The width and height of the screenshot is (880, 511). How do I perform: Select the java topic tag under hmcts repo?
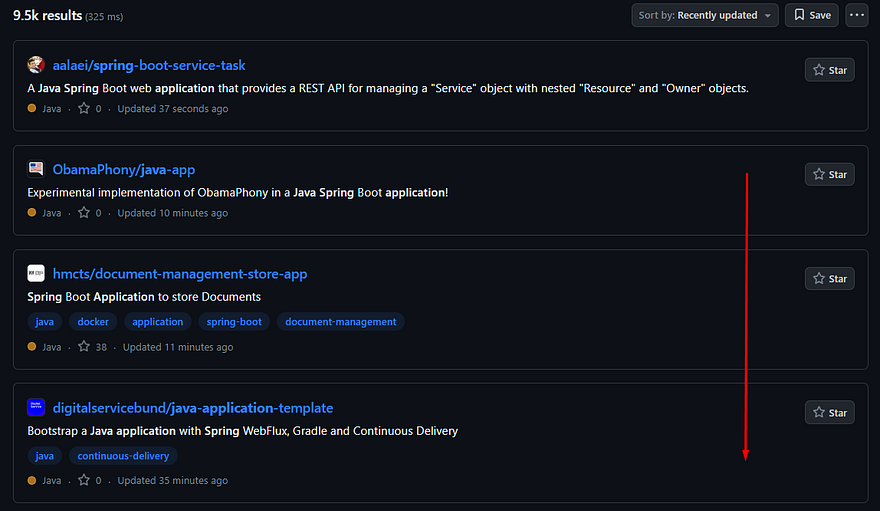[x=44, y=321]
